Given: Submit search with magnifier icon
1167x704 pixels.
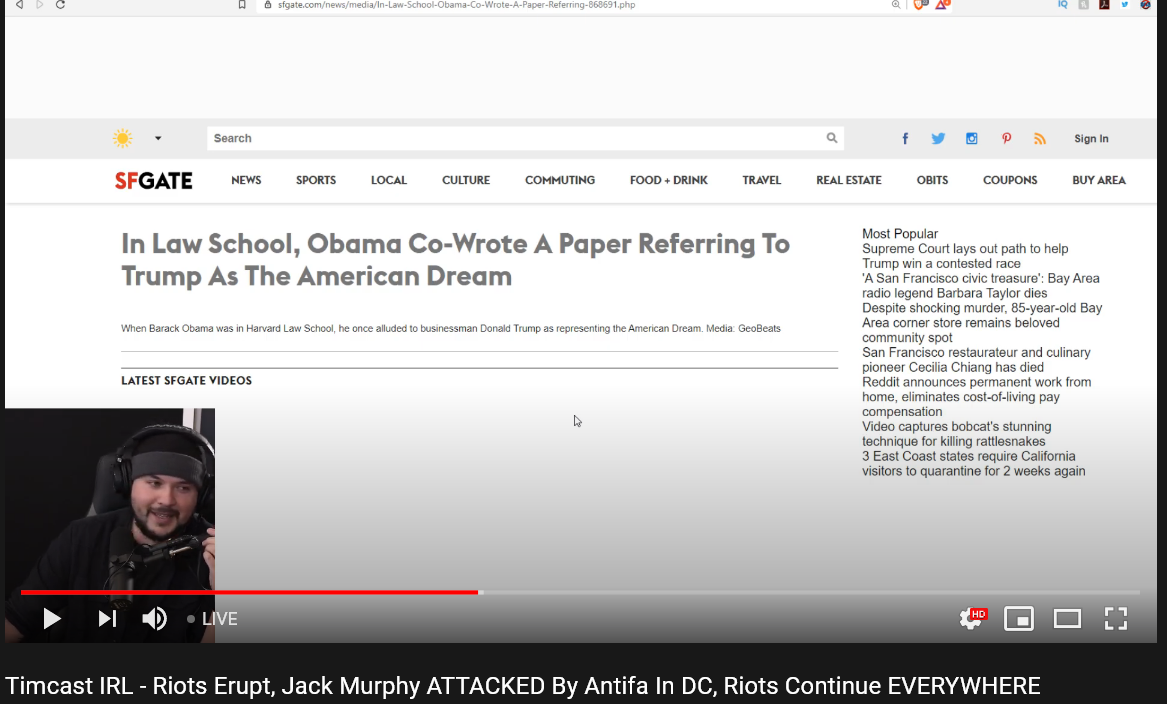Looking at the screenshot, I should [x=831, y=138].
